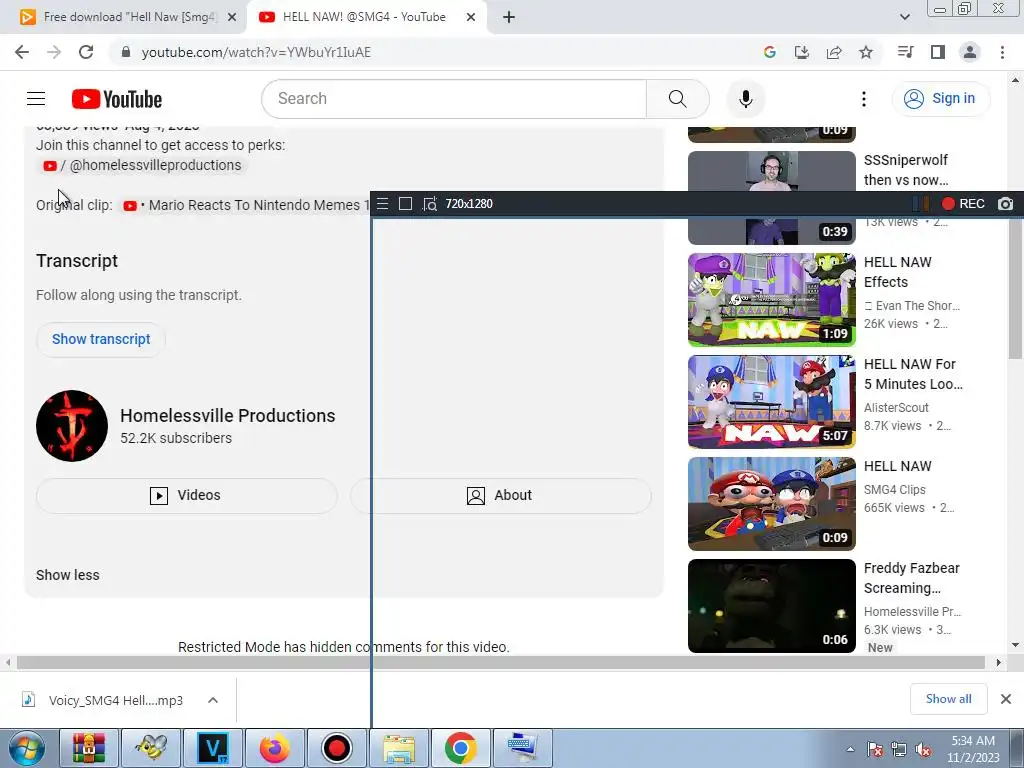Open Freddy Fazbear Screaming thumbnail
This screenshot has height=768, width=1024.
coord(771,605)
